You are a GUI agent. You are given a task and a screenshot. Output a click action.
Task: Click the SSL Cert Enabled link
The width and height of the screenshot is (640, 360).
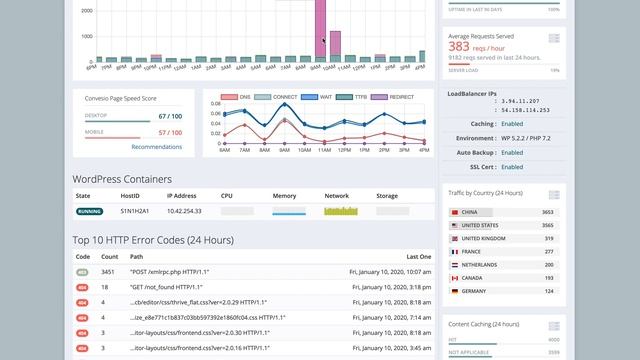(x=512, y=167)
